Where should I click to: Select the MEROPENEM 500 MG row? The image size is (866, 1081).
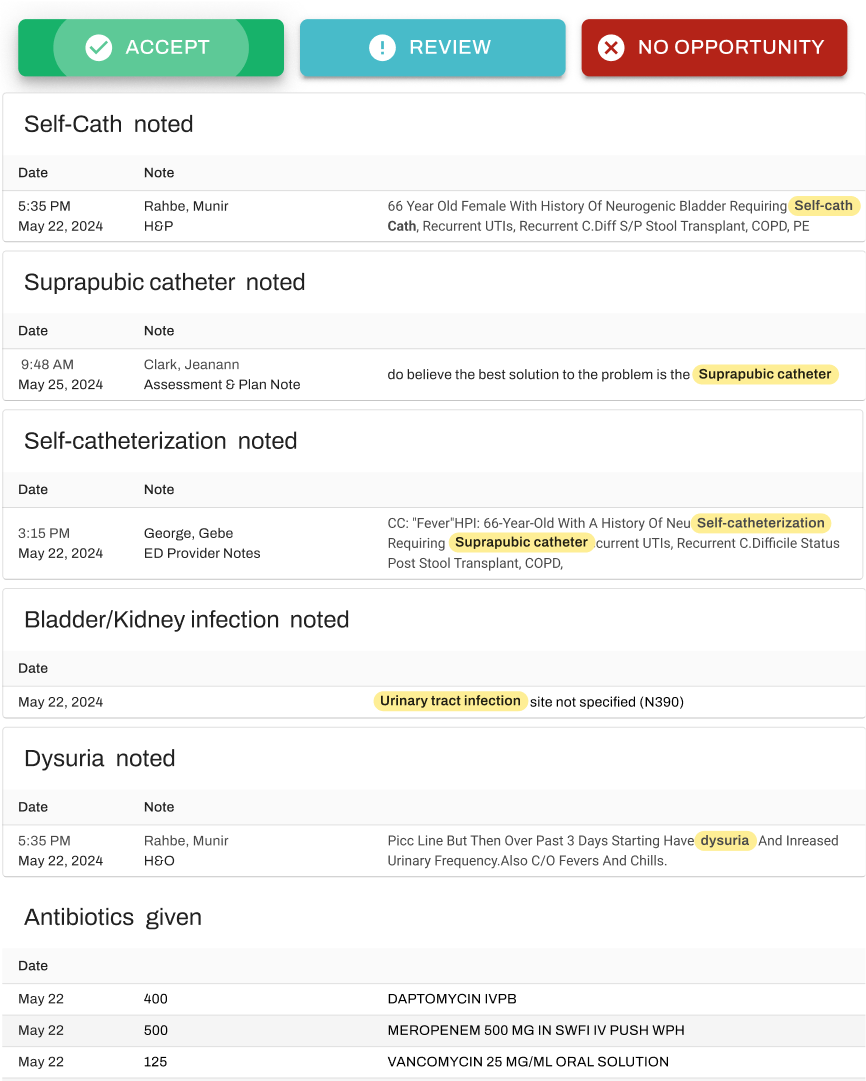[x=433, y=1030]
